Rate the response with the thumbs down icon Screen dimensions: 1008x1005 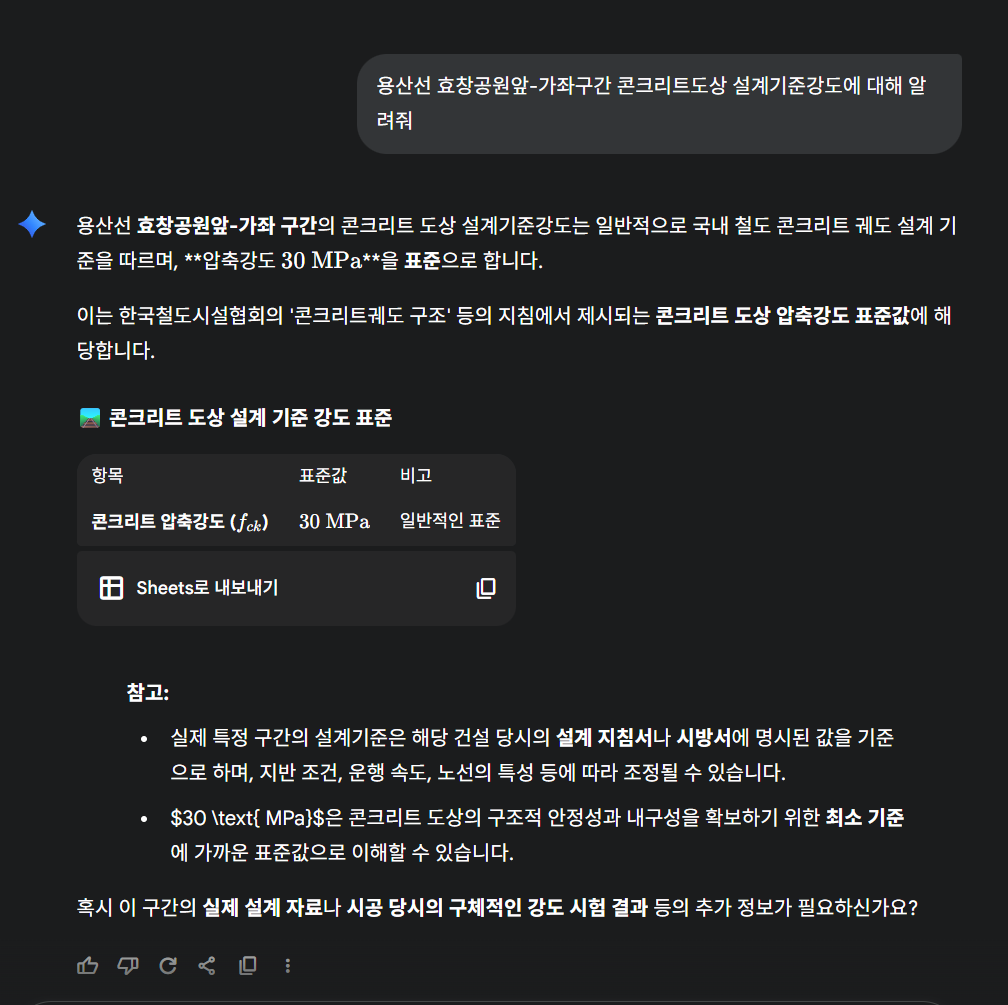coord(127,965)
